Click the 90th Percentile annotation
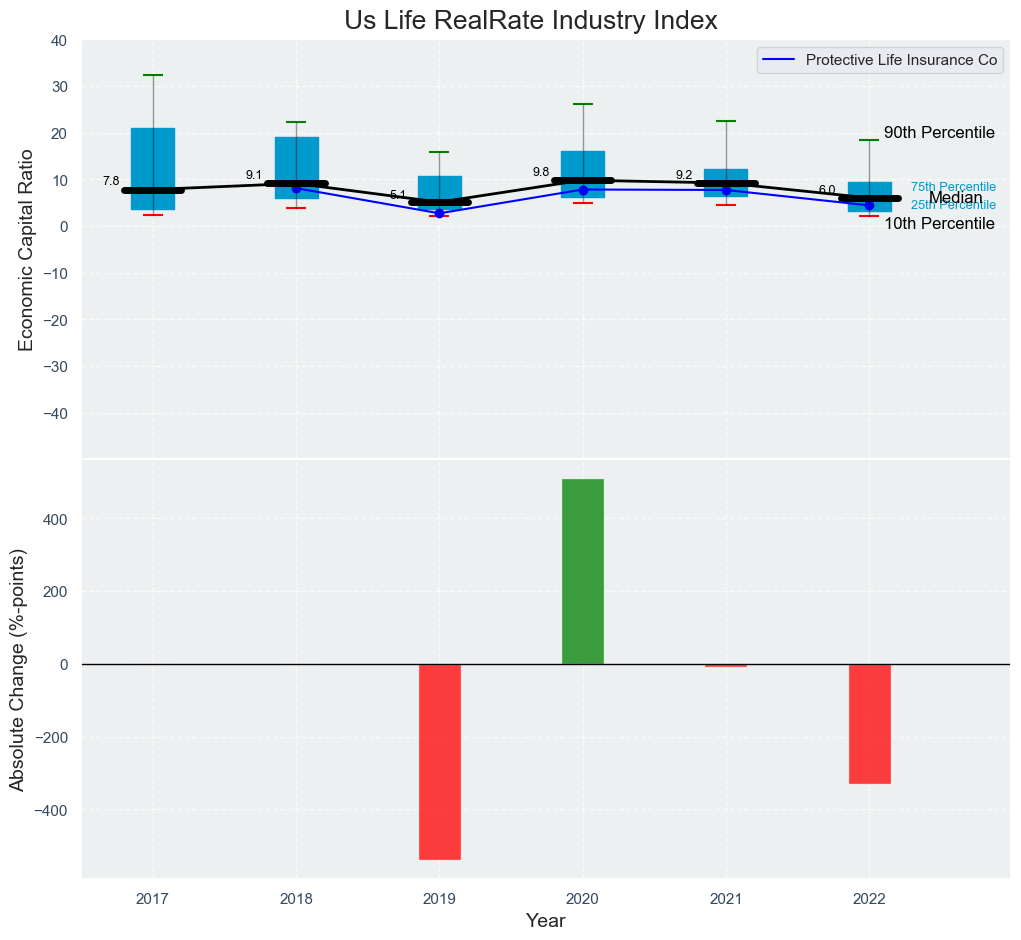Screen dimensions: 1021x940 coord(939,133)
